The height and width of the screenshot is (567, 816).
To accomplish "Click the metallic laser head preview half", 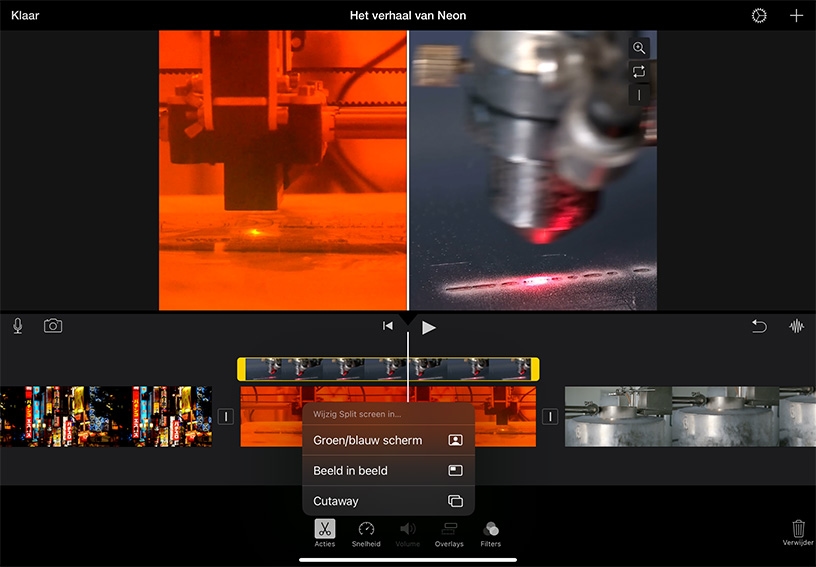I will tap(533, 170).
